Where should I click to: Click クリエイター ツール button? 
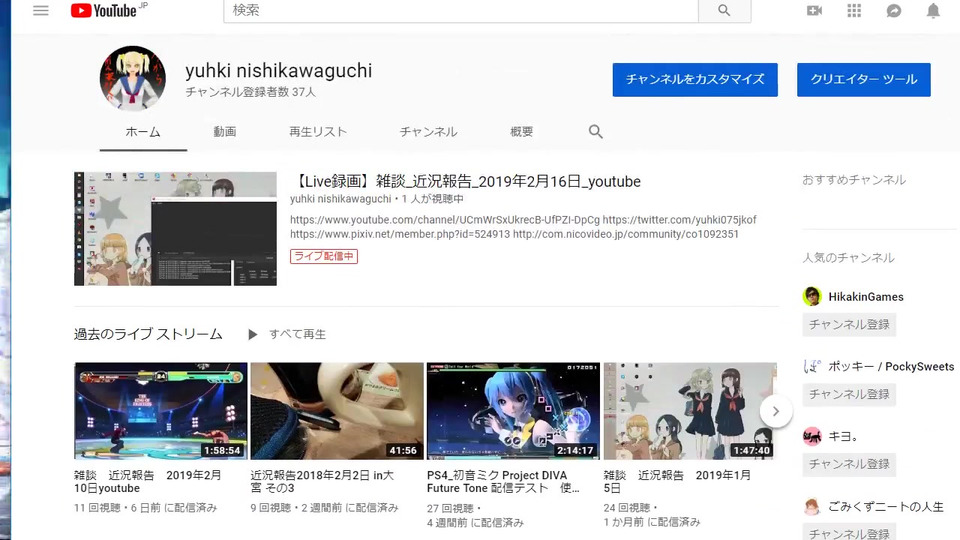[x=863, y=80]
